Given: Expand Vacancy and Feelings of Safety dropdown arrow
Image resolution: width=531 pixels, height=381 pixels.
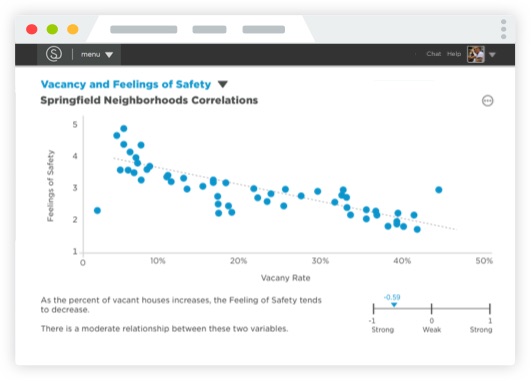Looking at the screenshot, I should 222,84.
